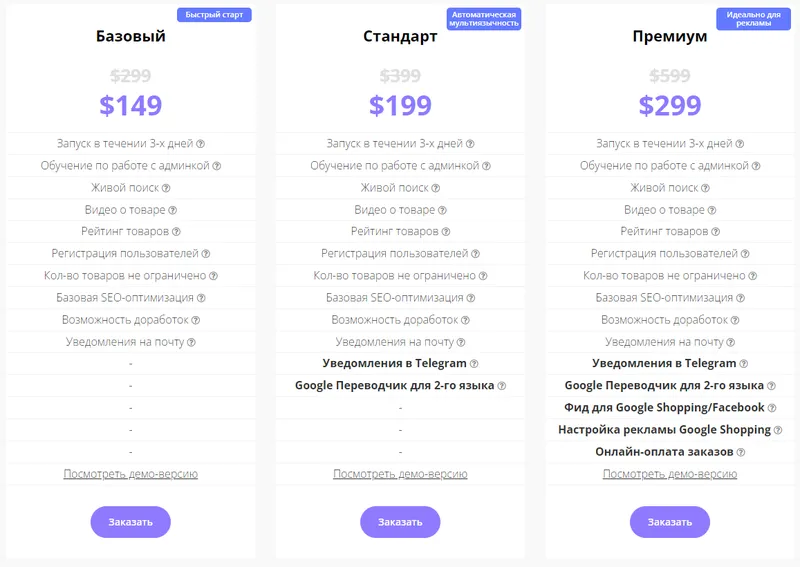
Task: Click the 'Быстрый старт' badge
Action: point(214,15)
